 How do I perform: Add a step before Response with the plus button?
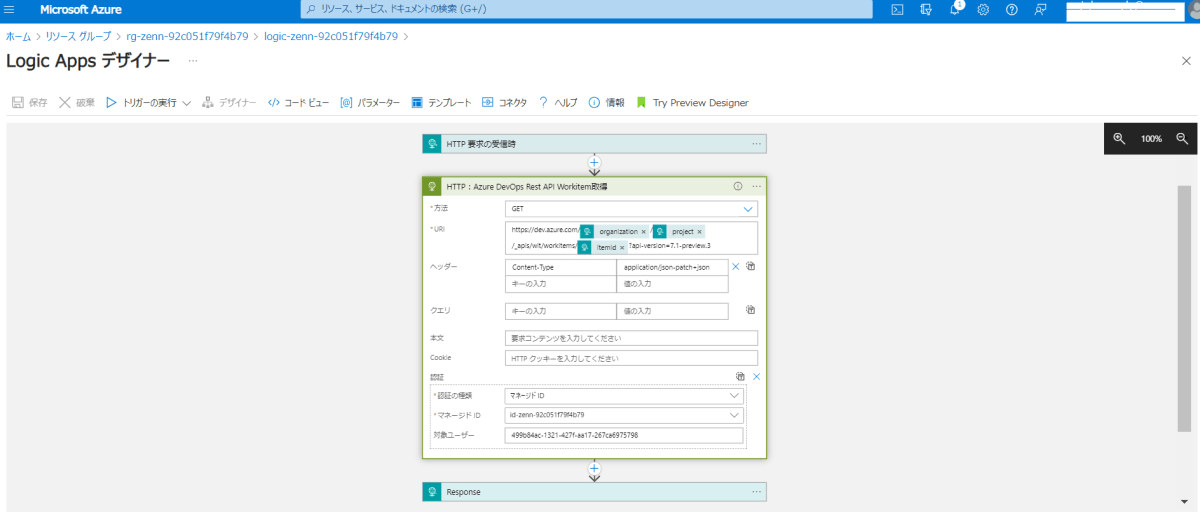tap(594, 468)
